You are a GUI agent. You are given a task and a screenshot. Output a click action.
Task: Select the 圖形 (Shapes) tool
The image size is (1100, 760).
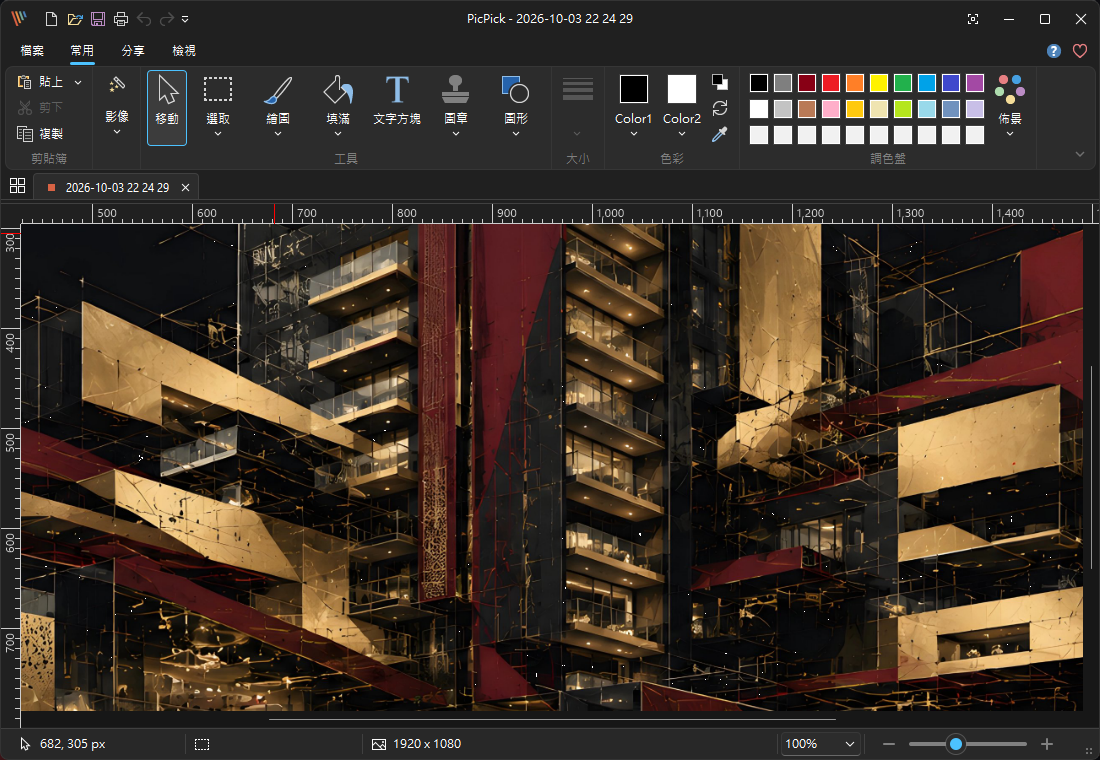[x=516, y=107]
